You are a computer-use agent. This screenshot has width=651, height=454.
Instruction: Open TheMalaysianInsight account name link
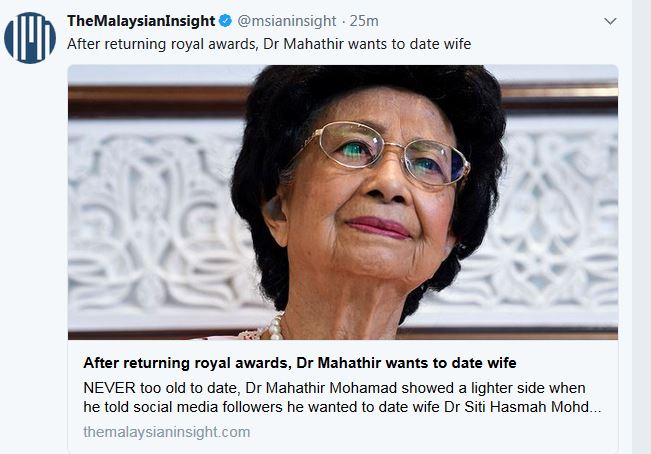(x=141, y=21)
